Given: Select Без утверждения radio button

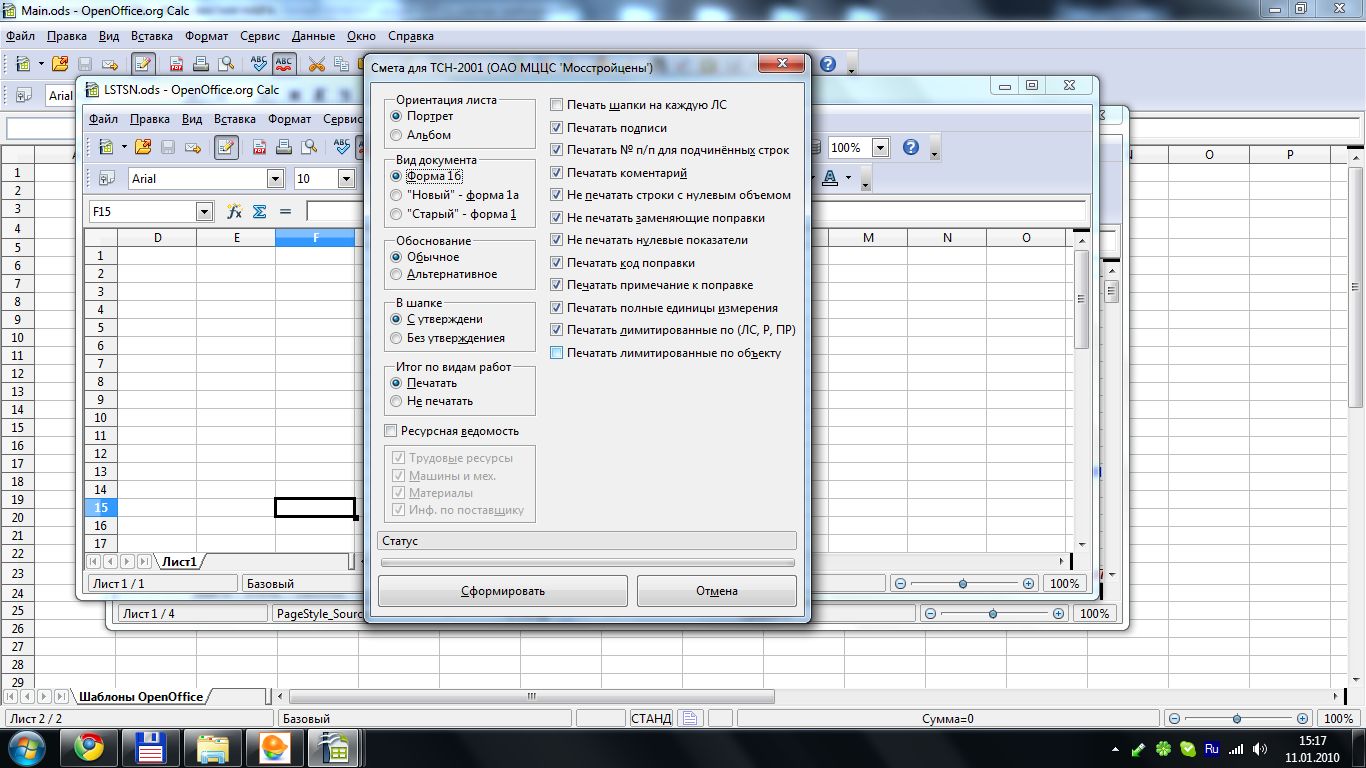Looking at the screenshot, I should coord(448,338).
